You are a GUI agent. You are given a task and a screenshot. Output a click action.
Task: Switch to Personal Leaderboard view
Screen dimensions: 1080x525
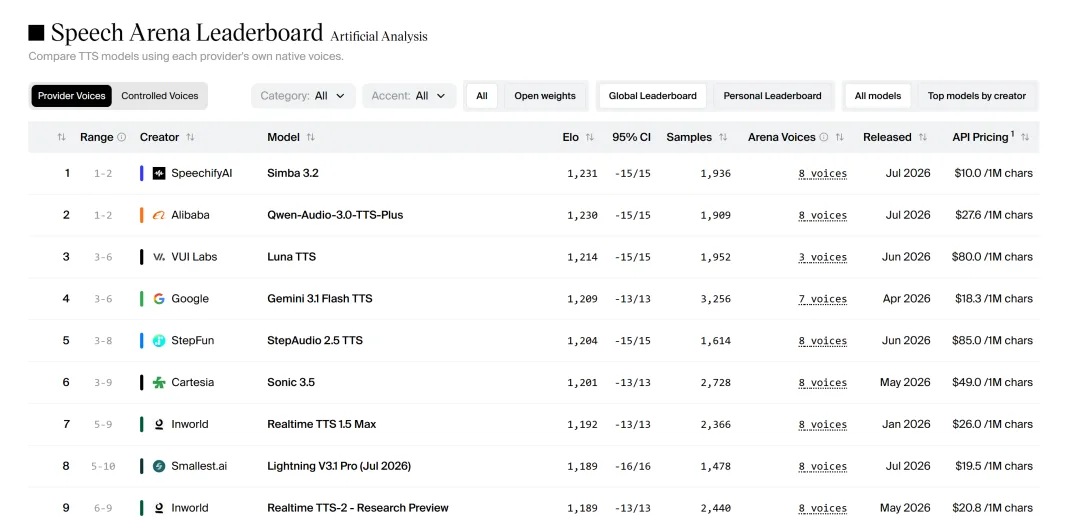point(772,96)
